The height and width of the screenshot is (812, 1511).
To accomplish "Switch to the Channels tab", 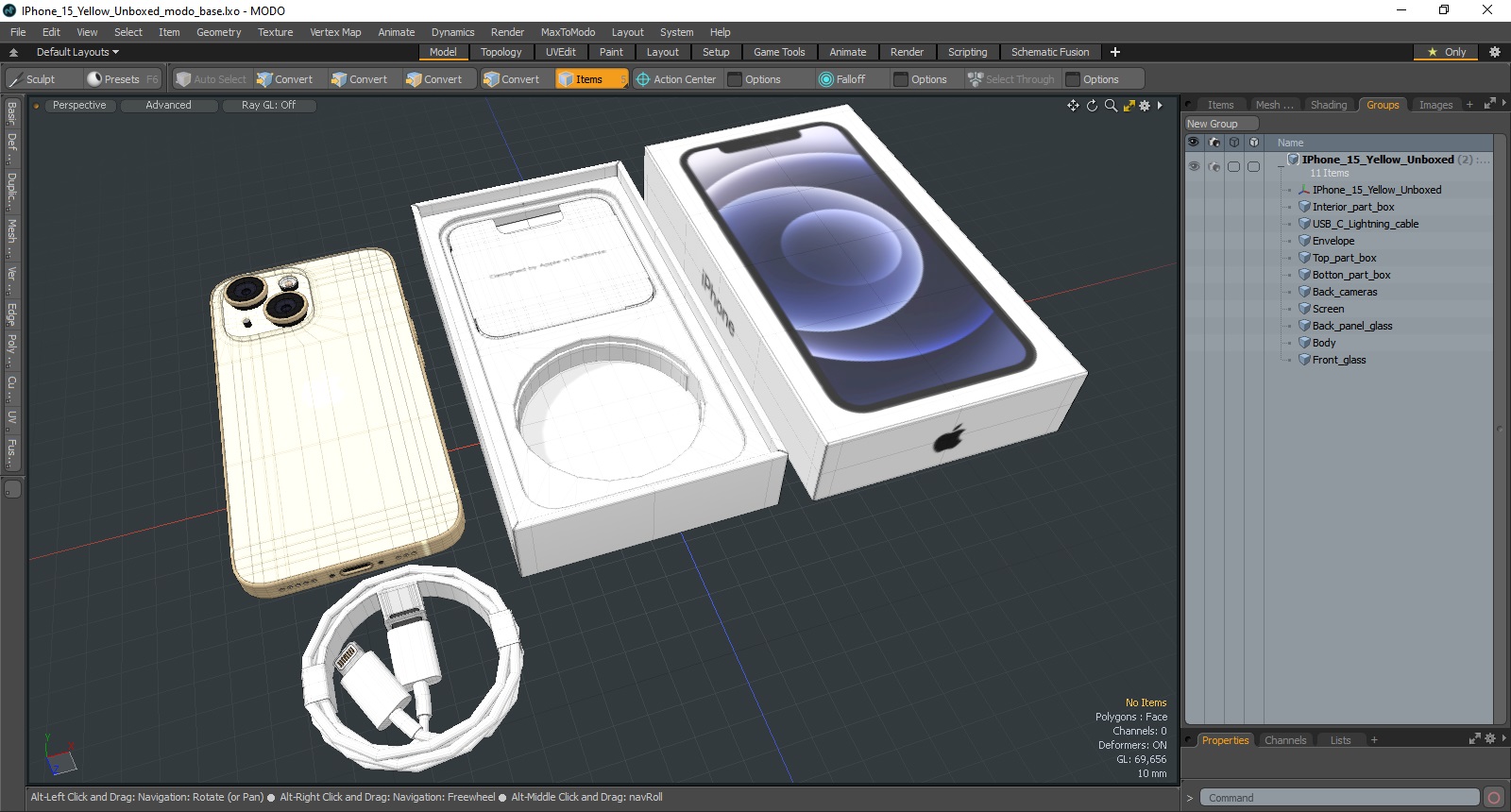I will [x=1285, y=740].
